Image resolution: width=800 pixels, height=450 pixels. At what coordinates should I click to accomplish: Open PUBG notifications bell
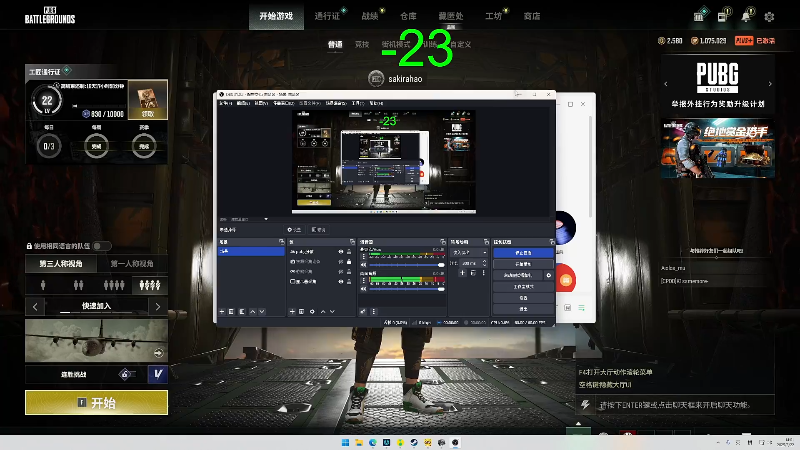click(x=746, y=16)
